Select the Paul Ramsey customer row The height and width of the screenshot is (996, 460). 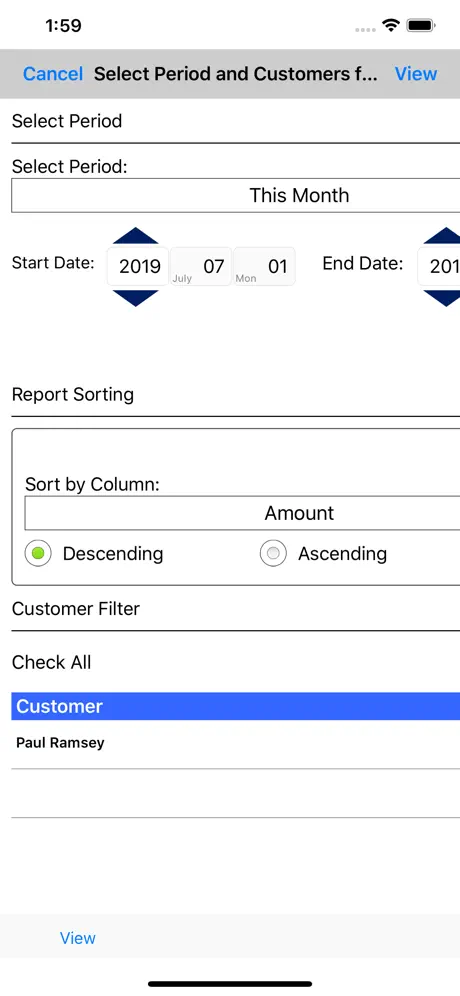236,743
